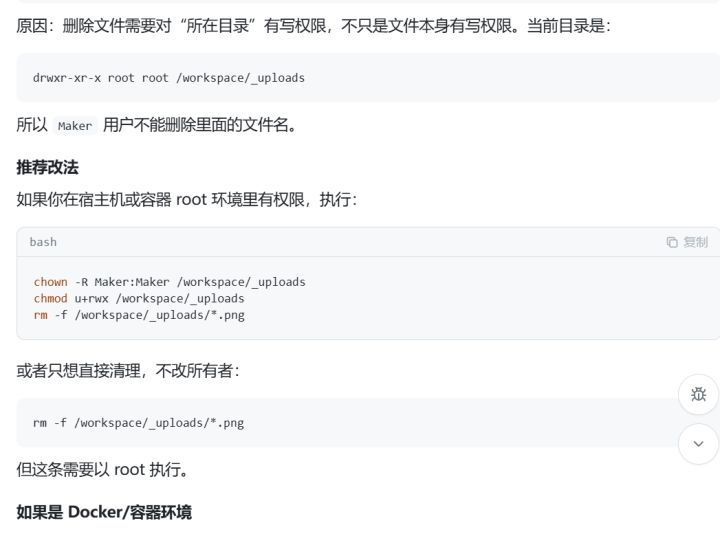Open the floating bug debug button
Image resolution: width=720 pixels, height=534 pixels.
[698, 394]
